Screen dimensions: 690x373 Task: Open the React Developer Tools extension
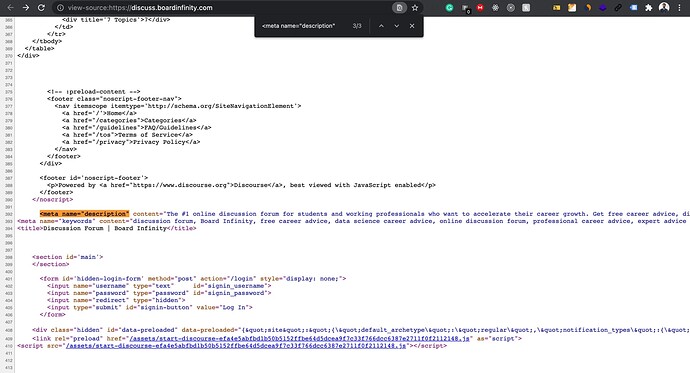pos(495,7)
